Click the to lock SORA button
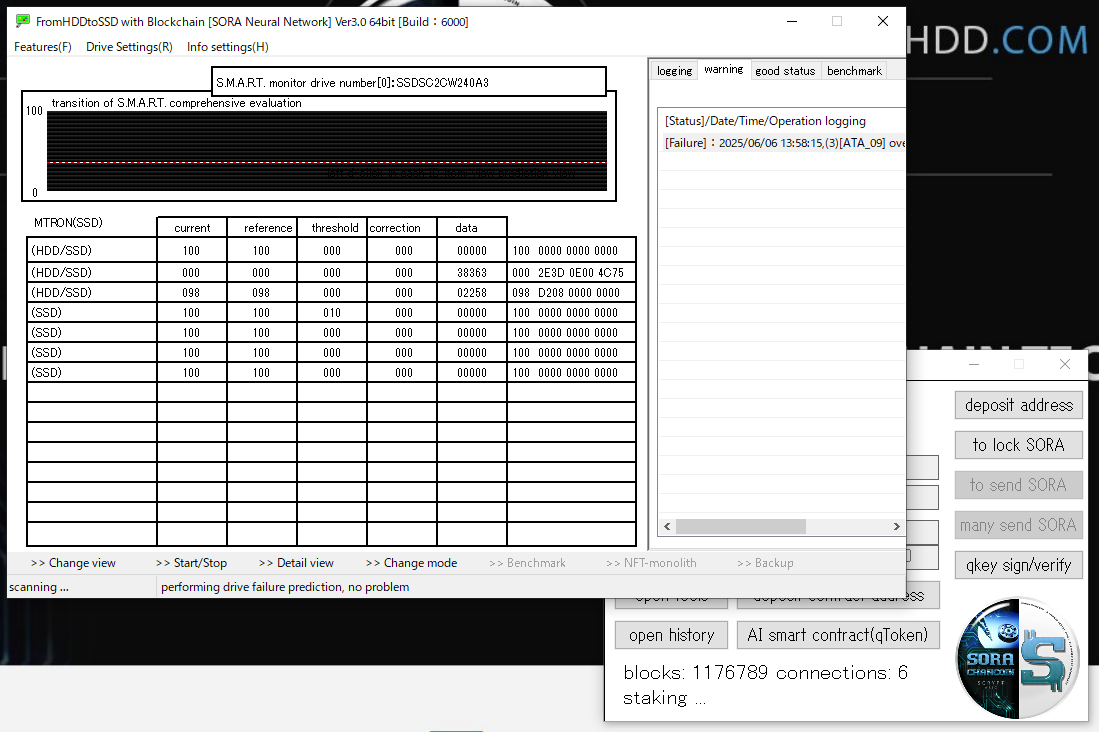This screenshot has width=1099, height=732. click(x=1018, y=445)
